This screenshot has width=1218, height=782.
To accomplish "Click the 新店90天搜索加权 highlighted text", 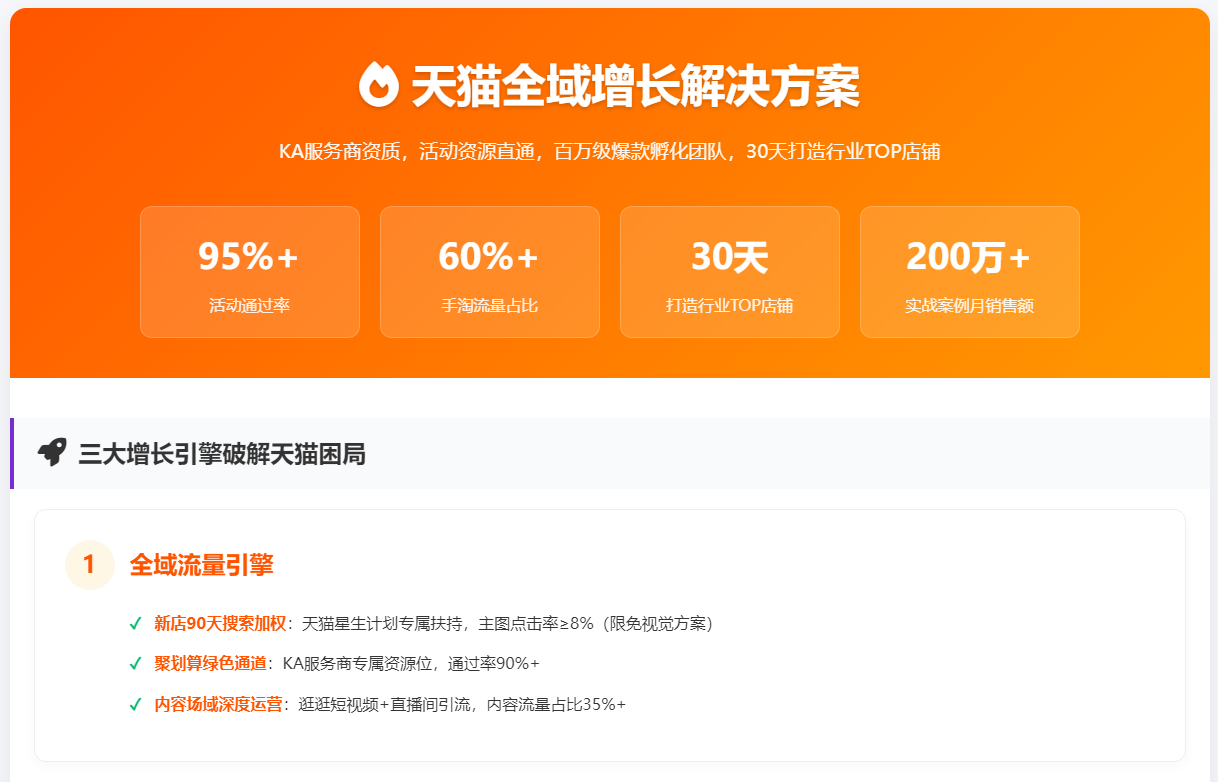I will pyautogui.click(x=220, y=624).
